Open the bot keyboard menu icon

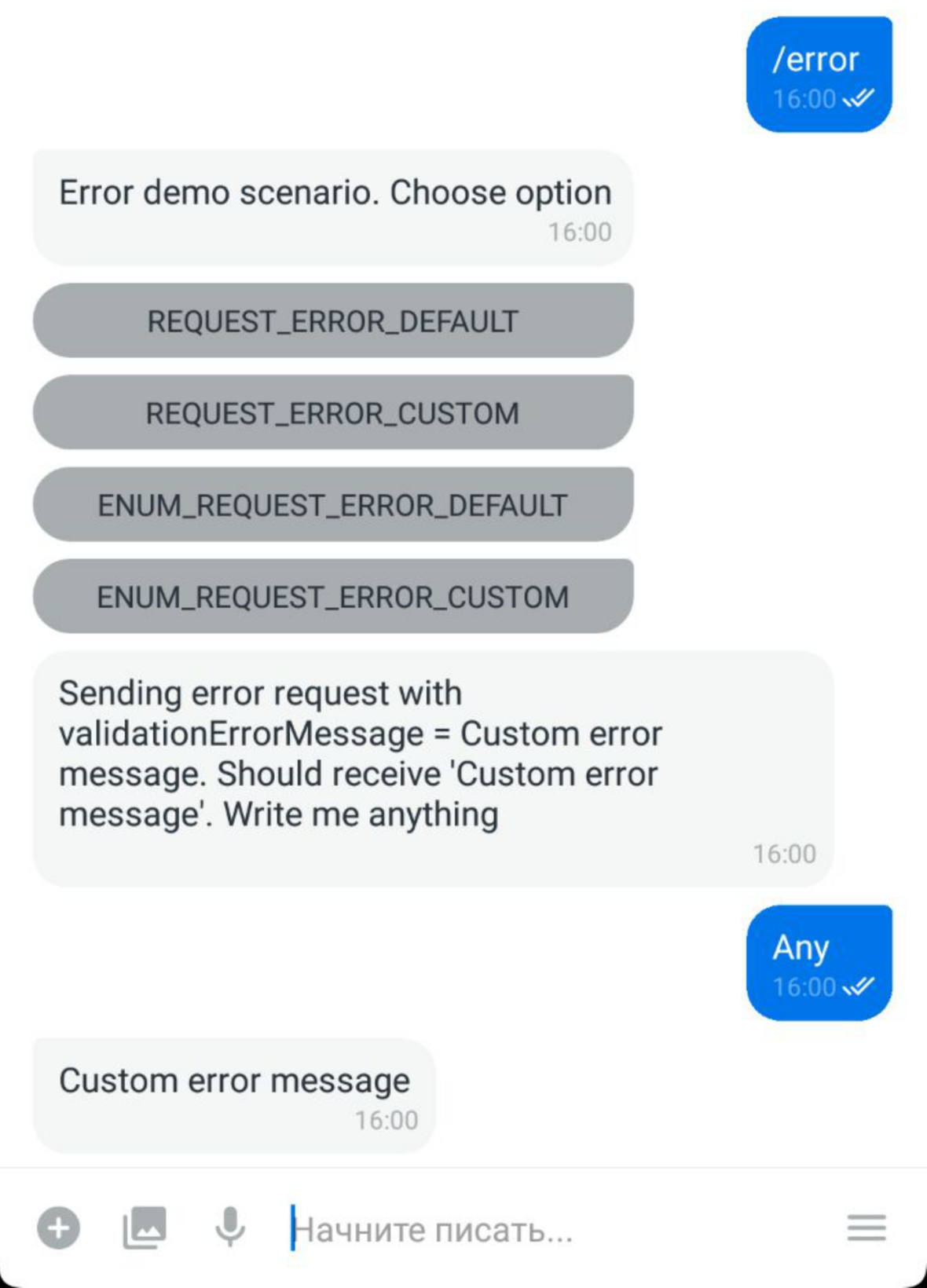[867, 1228]
